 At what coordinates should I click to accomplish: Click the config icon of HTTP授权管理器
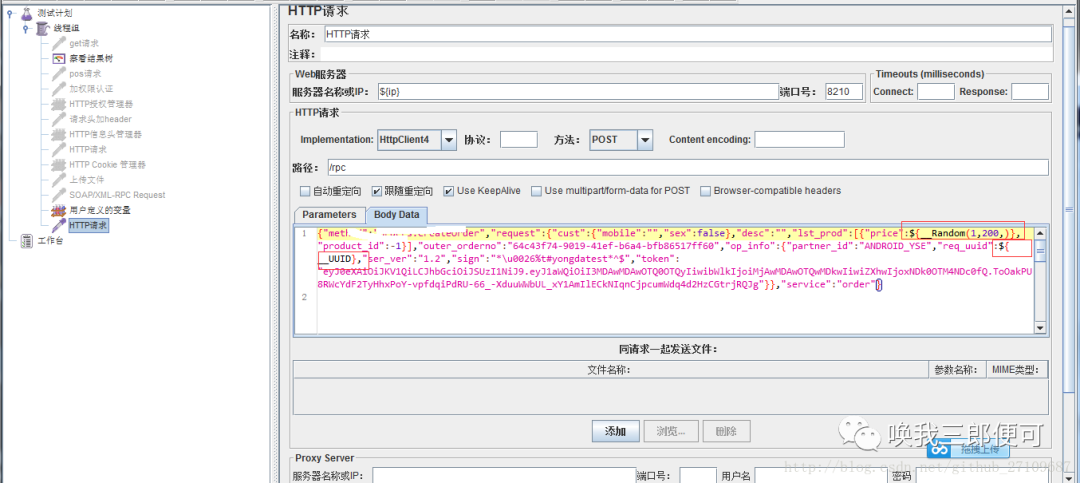(x=59, y=104)
